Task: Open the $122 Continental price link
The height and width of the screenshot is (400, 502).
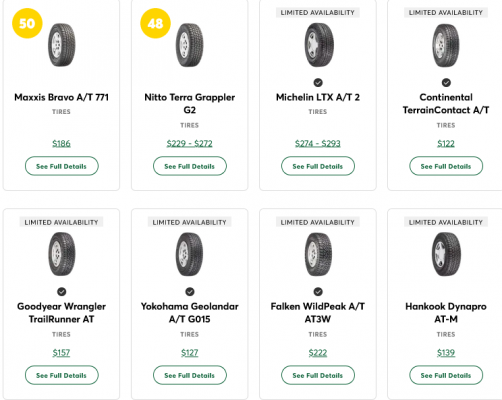Action: pos(446,143)
